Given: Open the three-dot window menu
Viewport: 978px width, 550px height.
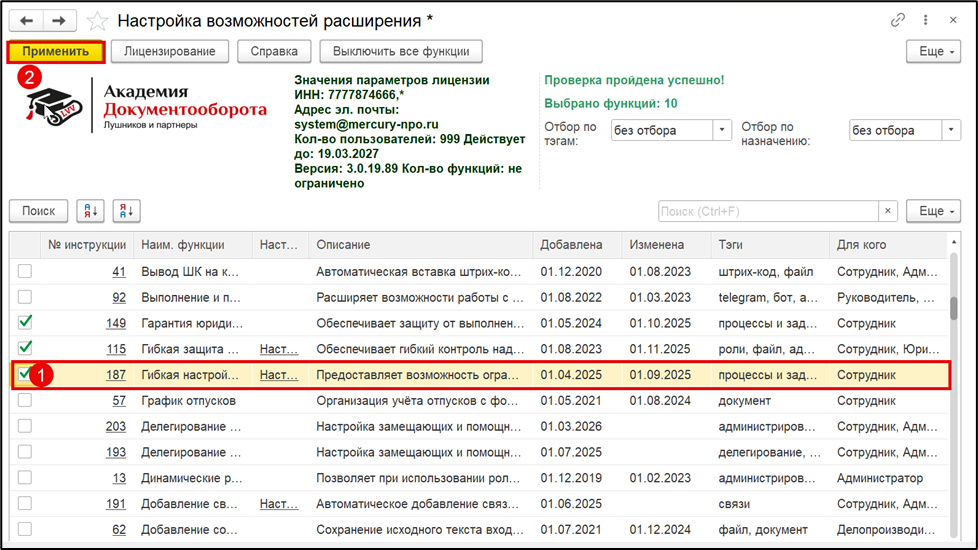Looking at the screenshot, I should click(x=926, y=21).
